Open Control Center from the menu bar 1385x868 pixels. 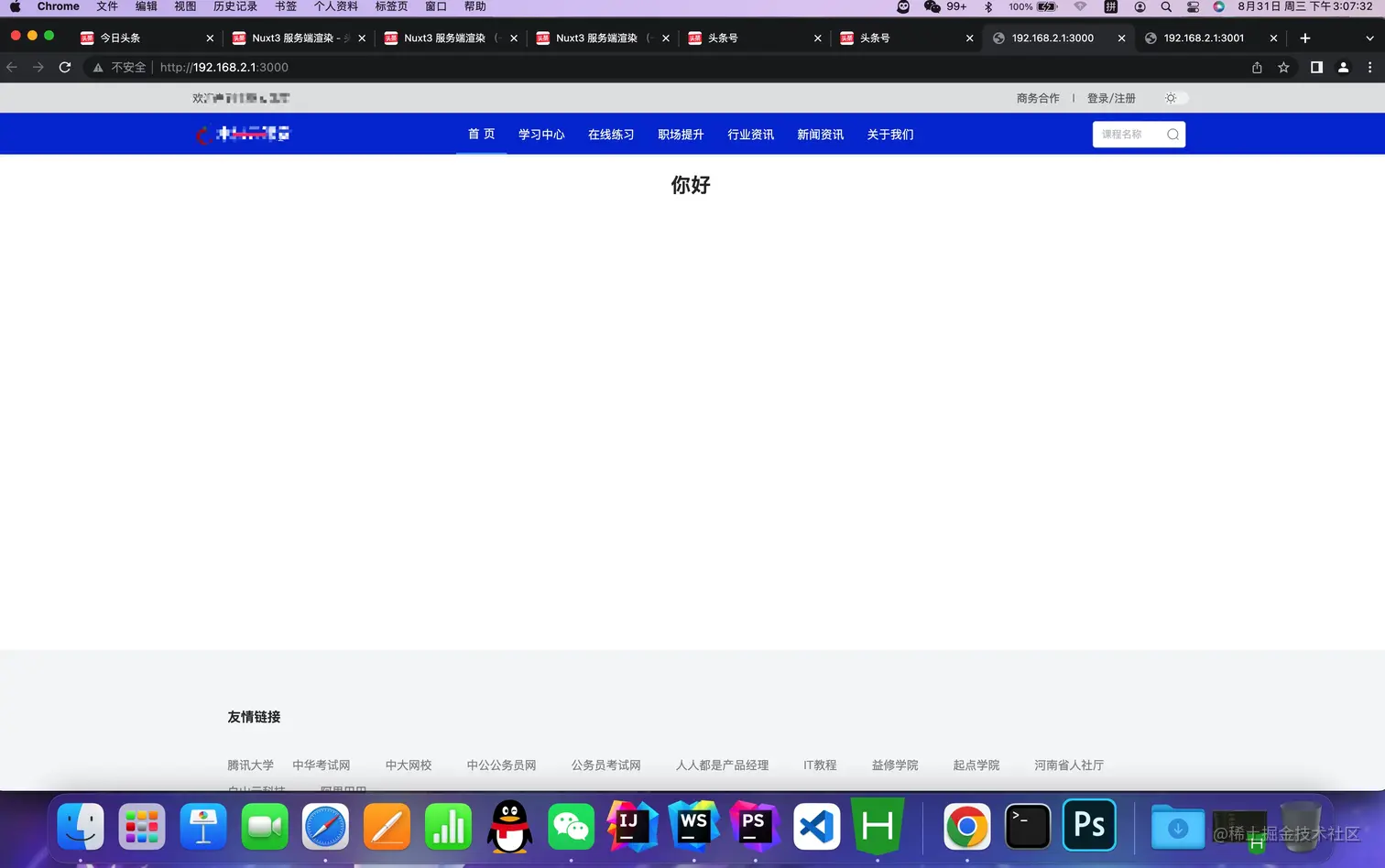[x=1193, y=6]
